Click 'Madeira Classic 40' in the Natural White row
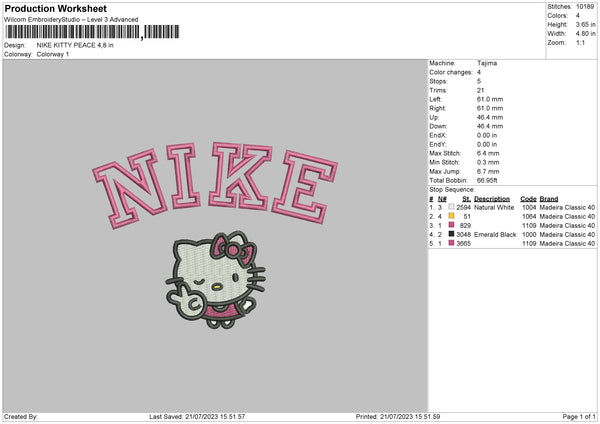 (567, 207)
